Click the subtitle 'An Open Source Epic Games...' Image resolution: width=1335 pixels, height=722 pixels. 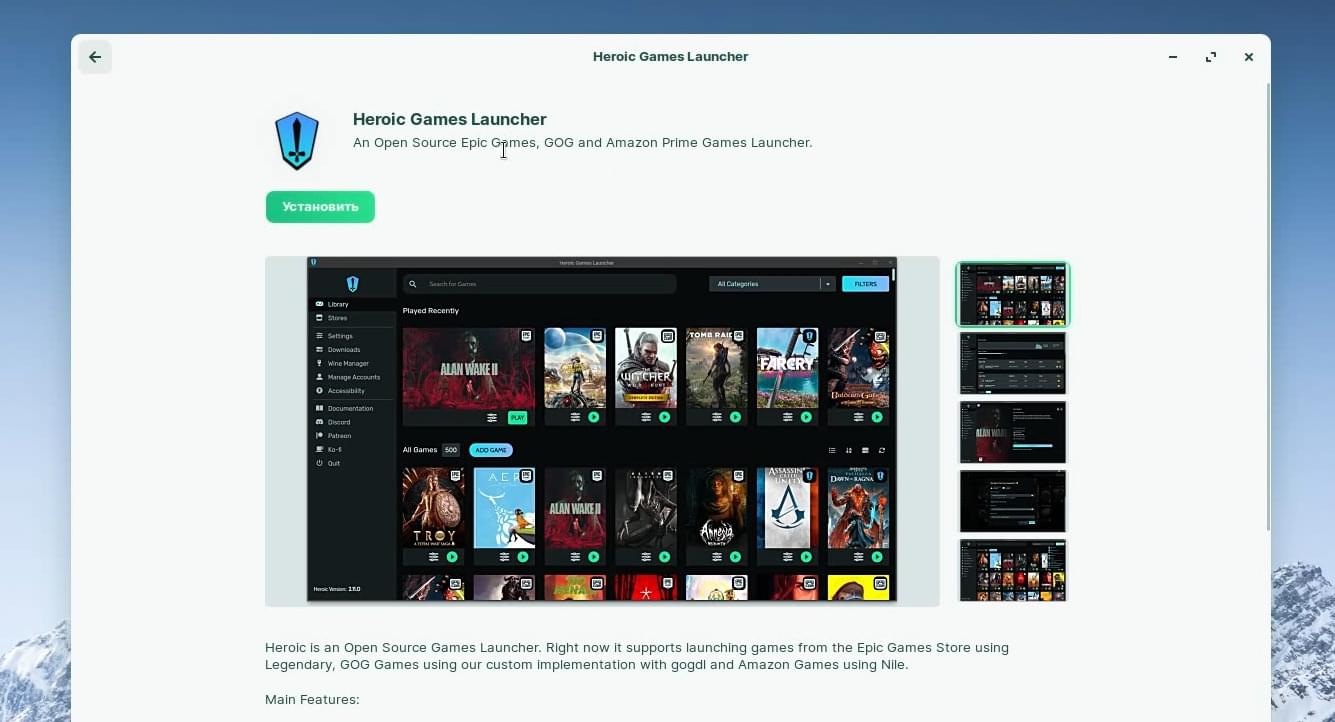pos(582,143)
